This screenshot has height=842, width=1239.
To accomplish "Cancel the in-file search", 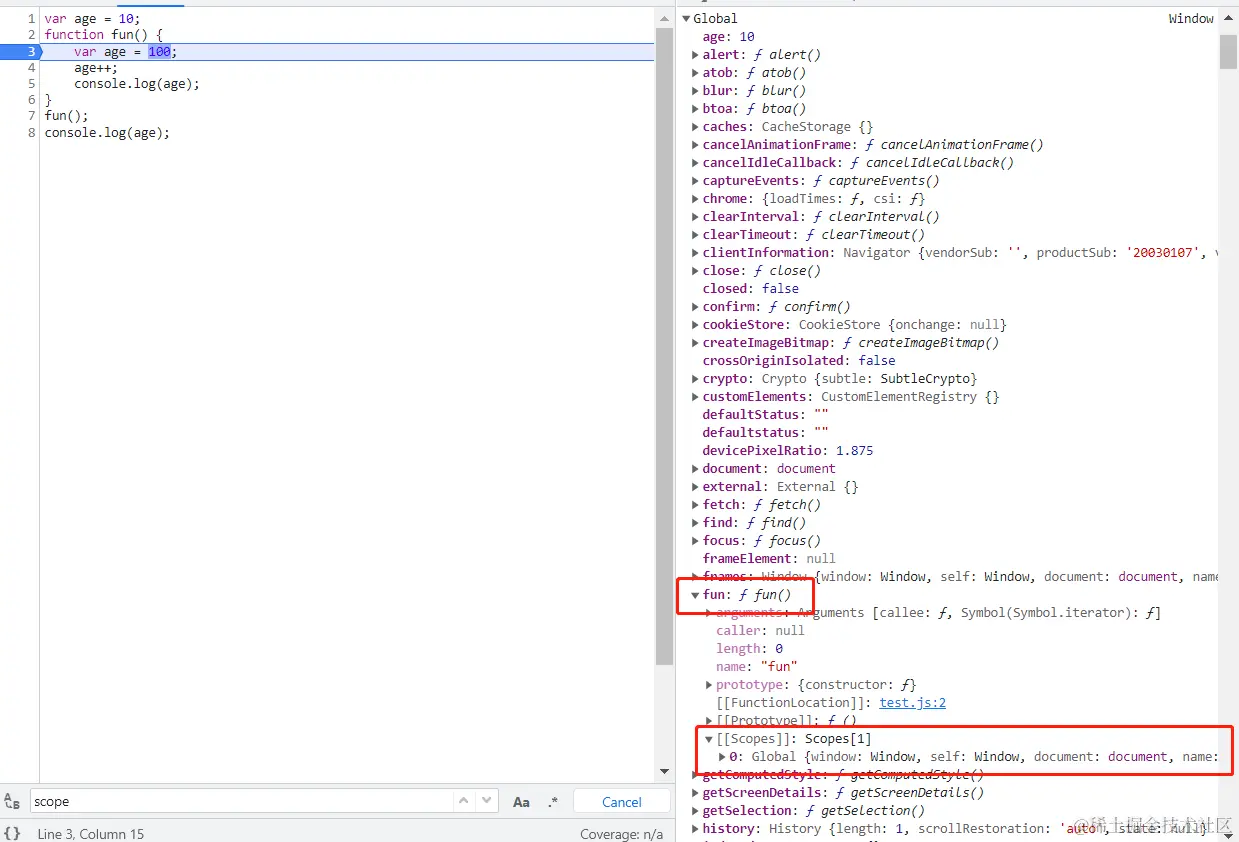I will (622, 802).
